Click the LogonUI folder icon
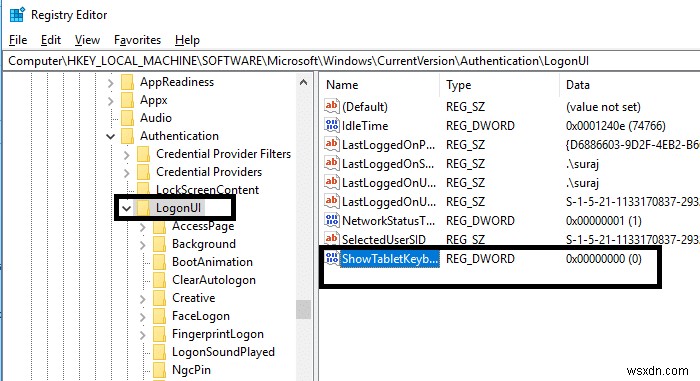This screenshot has height=381, width=700. tap(144, 208)
